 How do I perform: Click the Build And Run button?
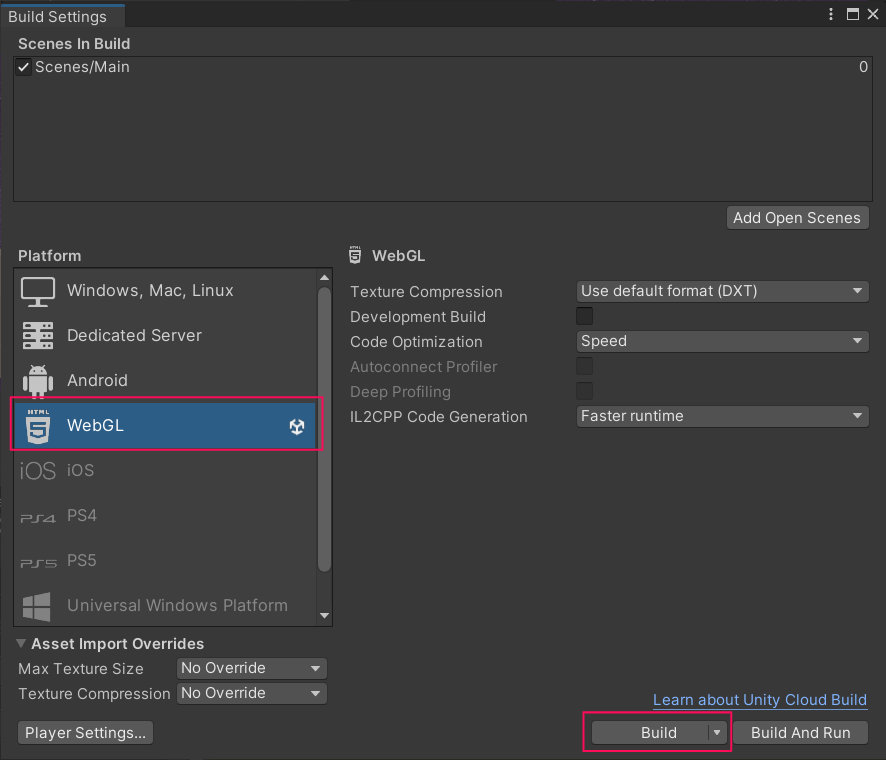click(800, 733)
